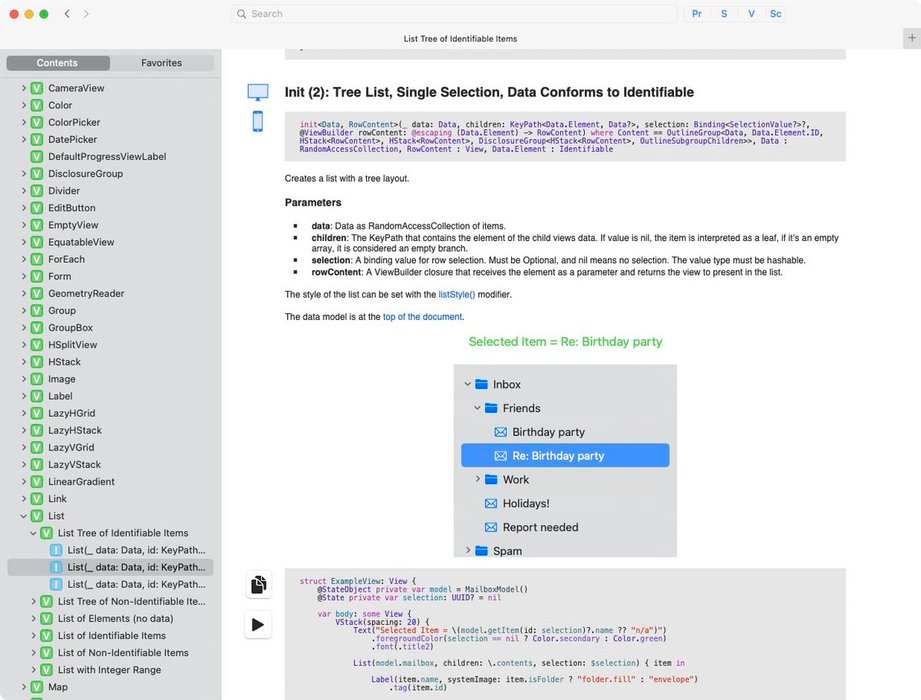The height and width of the screenshot is (700, 921).
Task: Click the S toolbar button
Action: [724, 14]
